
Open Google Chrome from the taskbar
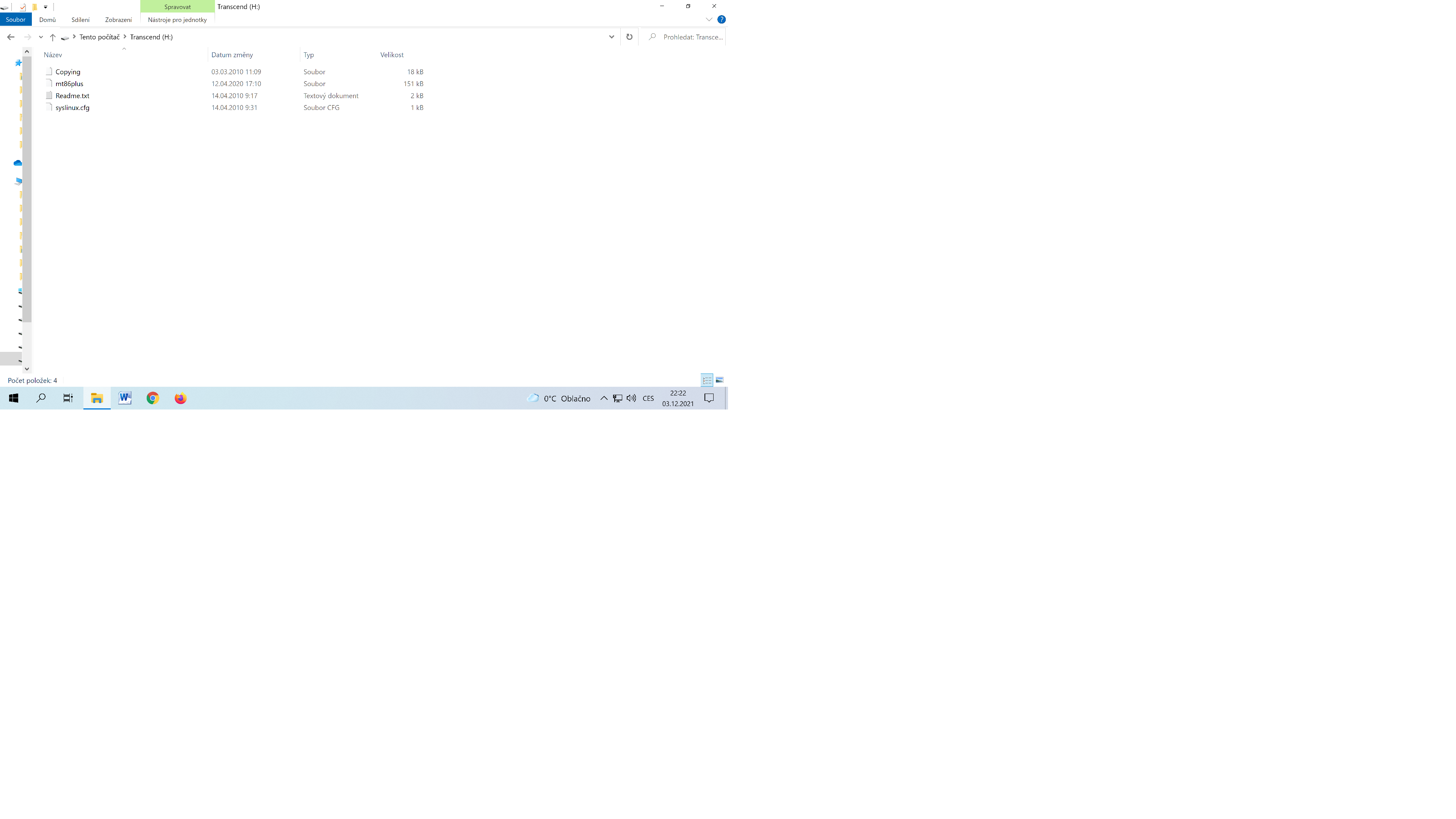pos(152,398)
